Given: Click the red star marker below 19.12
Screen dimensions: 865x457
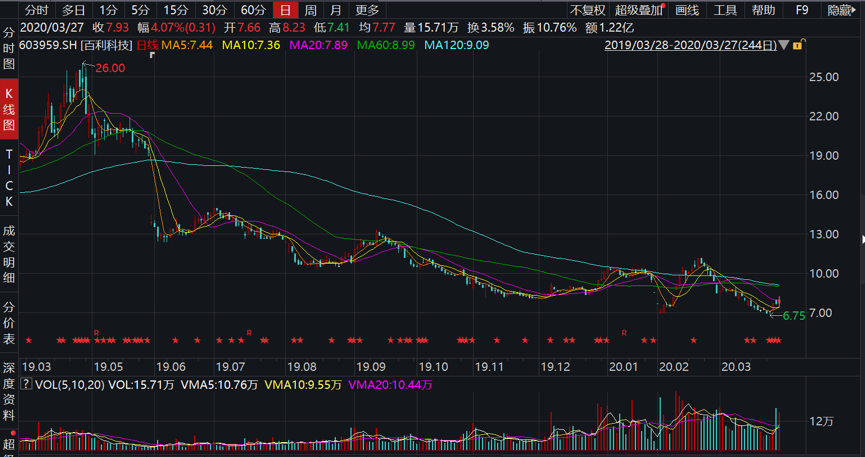Looking at the screenshot, I should point(548,342).
